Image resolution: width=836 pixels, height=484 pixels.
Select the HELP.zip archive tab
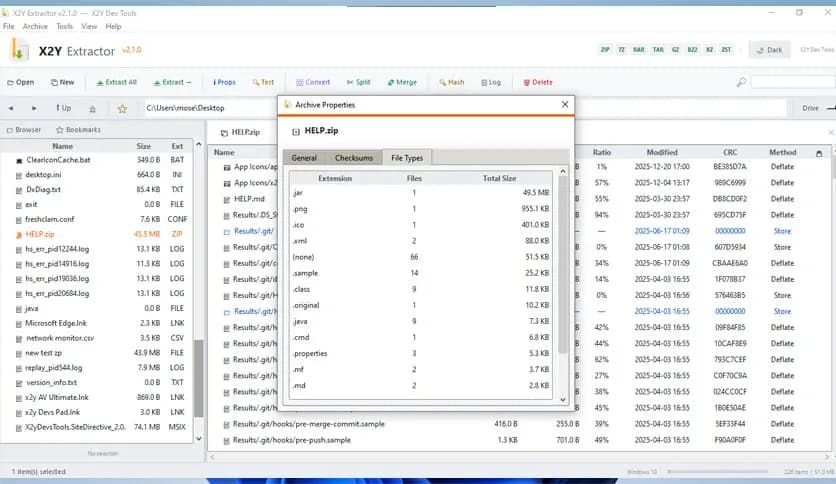tap(241, 132)
